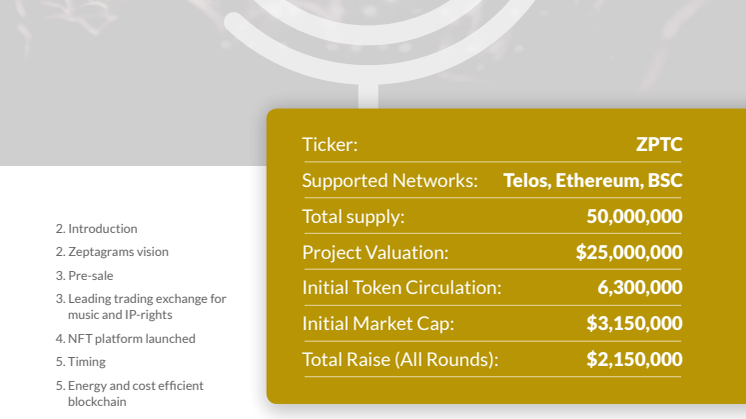Click the Total supply label
746x419 pixels.
(353, 216)
